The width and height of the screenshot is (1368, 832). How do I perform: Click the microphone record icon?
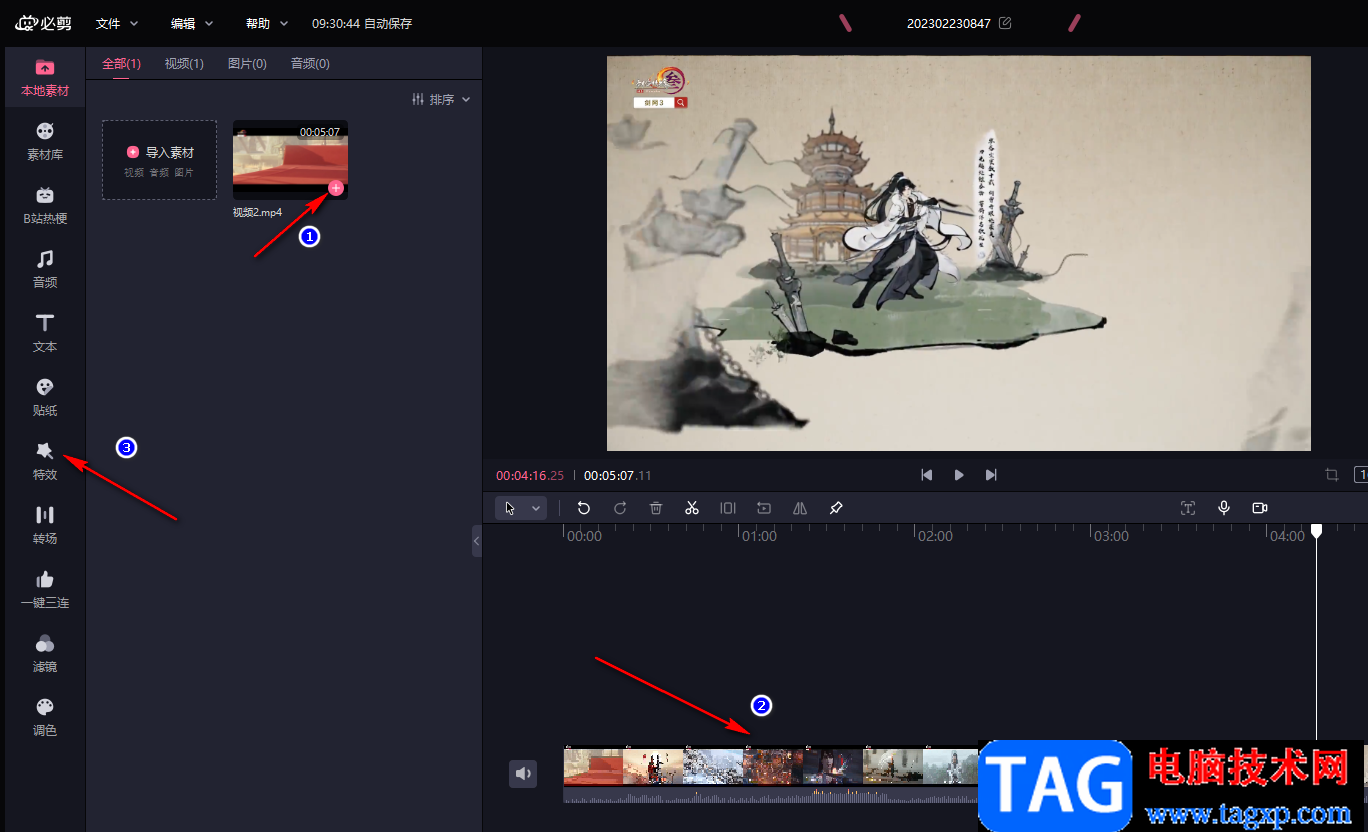(1224, 508)
